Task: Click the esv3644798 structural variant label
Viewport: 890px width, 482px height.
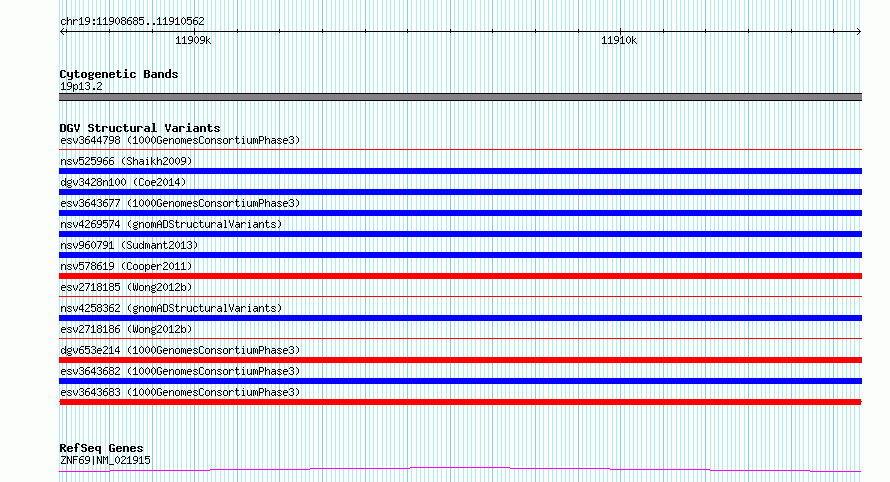Action: click(x=180, y=140)
